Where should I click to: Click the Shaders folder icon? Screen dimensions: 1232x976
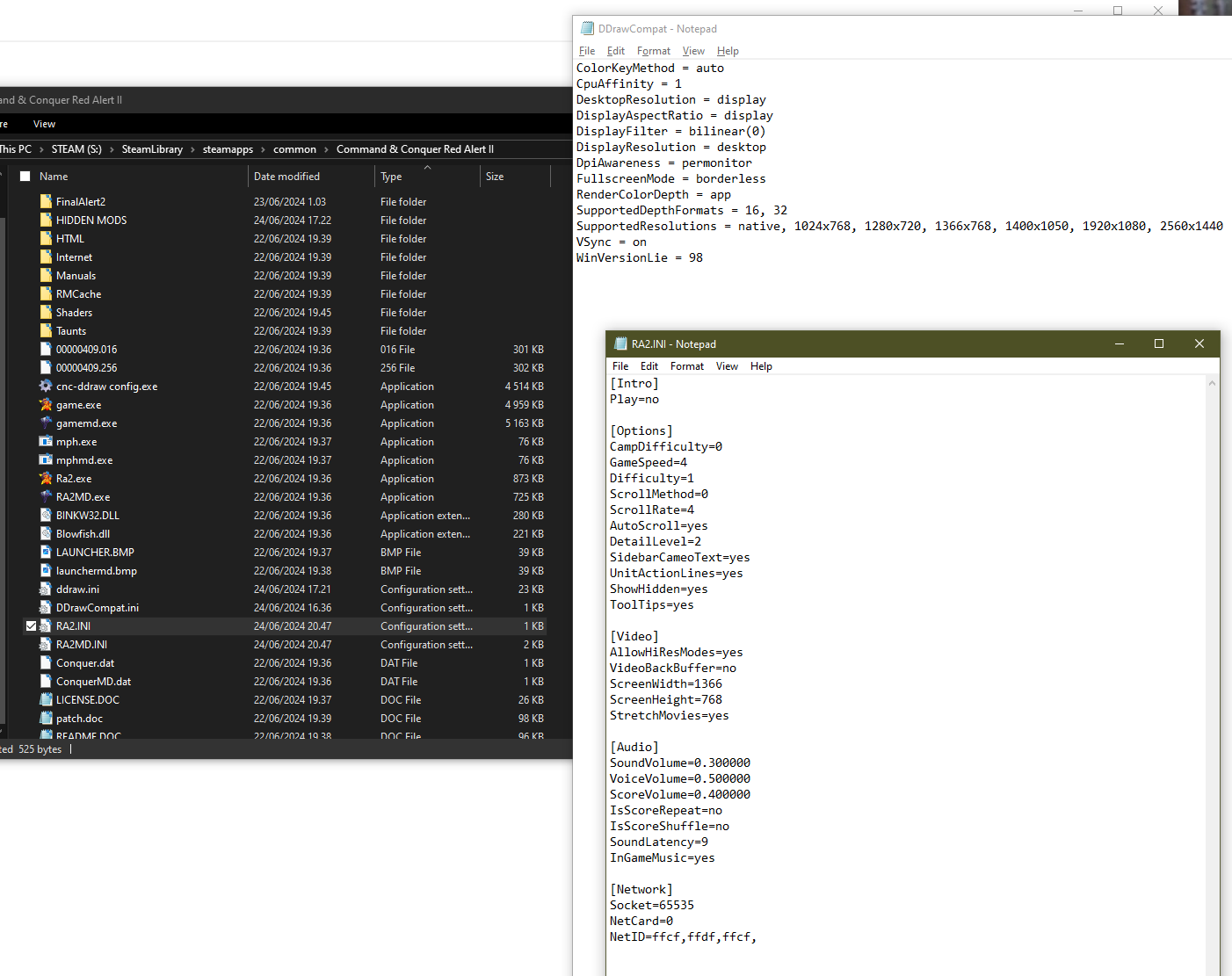[x=46, y=312]
